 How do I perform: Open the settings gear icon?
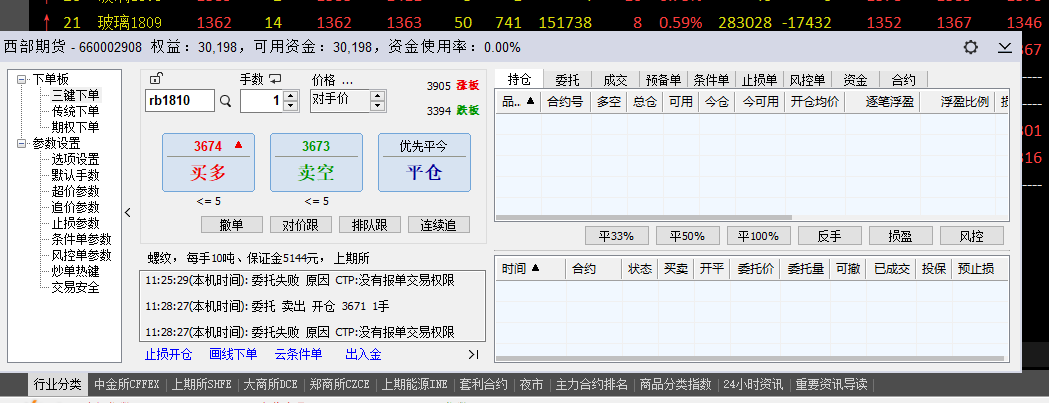[970, 47]
